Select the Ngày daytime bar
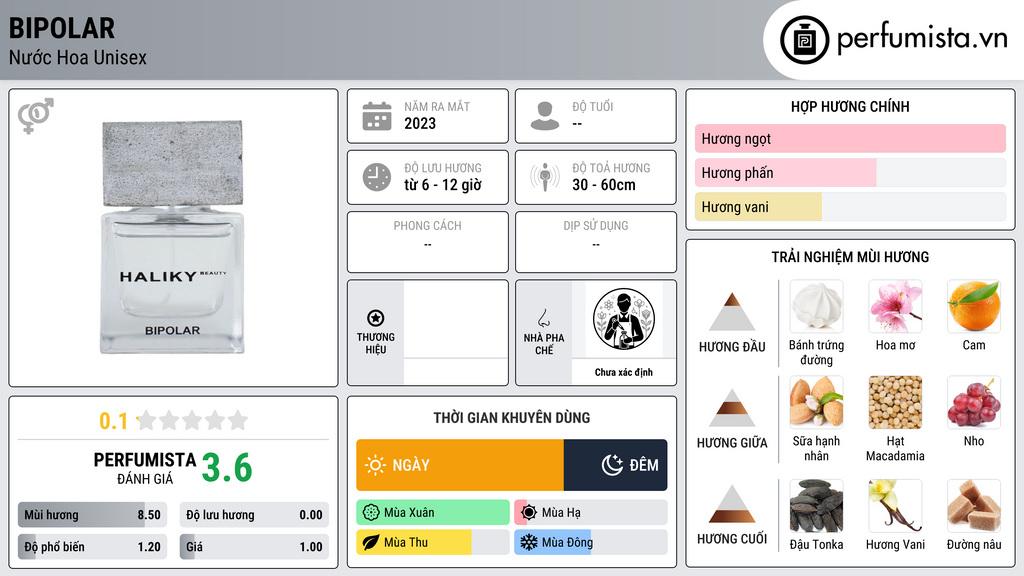Viewport: 1024px width, 576px height. tap(460, 465)
